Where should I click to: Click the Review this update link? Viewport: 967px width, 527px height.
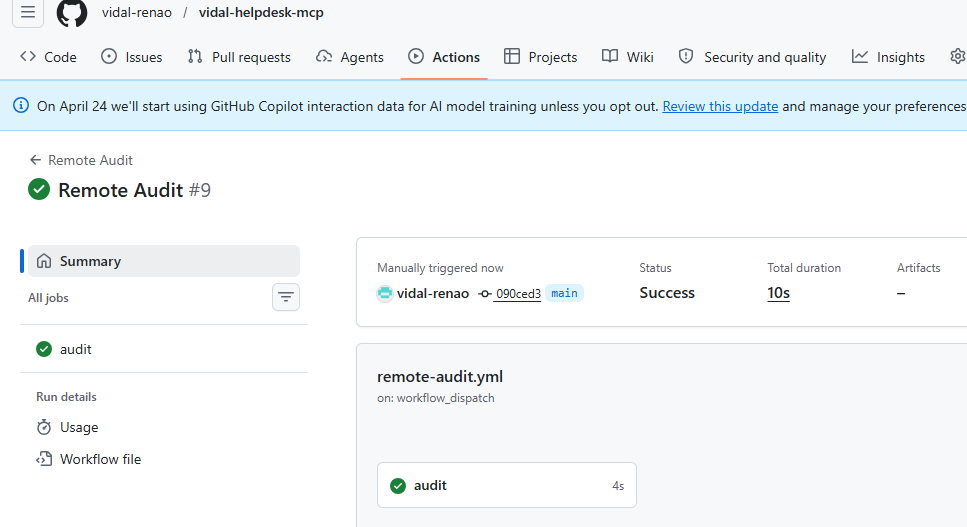click(720, 106)
